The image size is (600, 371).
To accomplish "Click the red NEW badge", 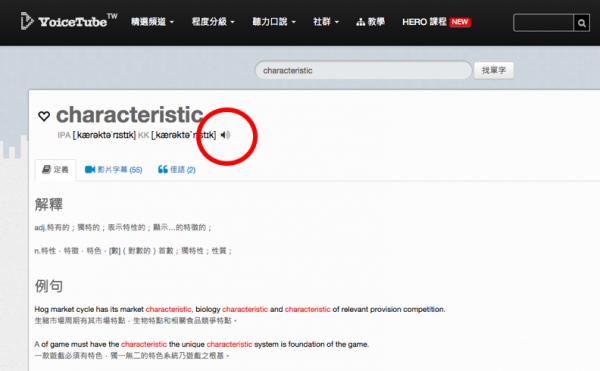I will coord(460,22).
